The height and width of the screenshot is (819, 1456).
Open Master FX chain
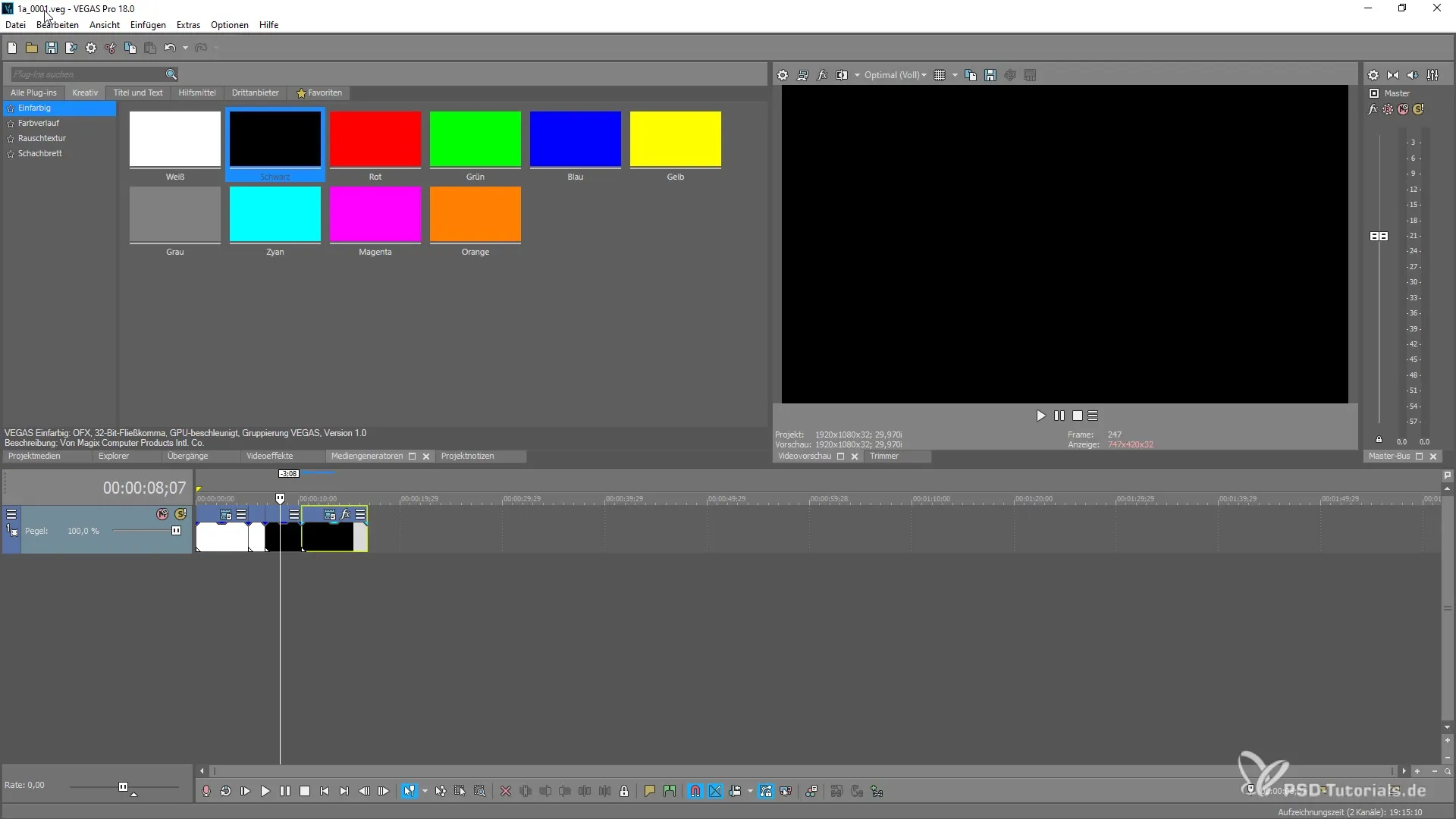coord(1373,109)
